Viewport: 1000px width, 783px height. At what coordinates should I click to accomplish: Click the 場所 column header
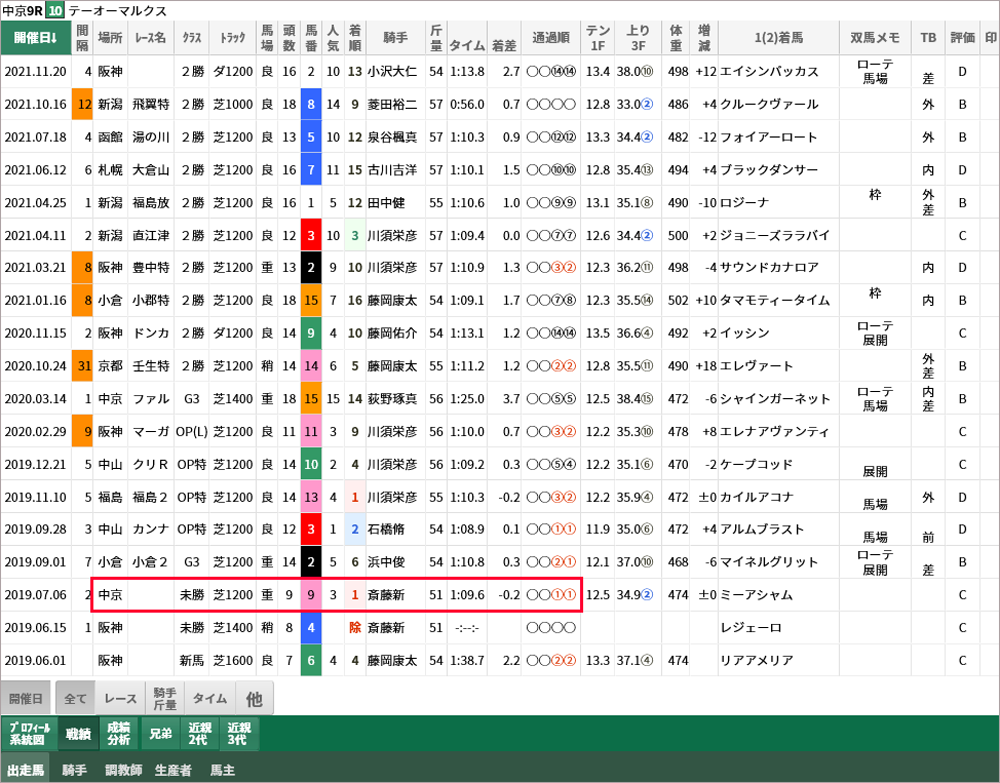pyautogui.click(x=110, y=38)
